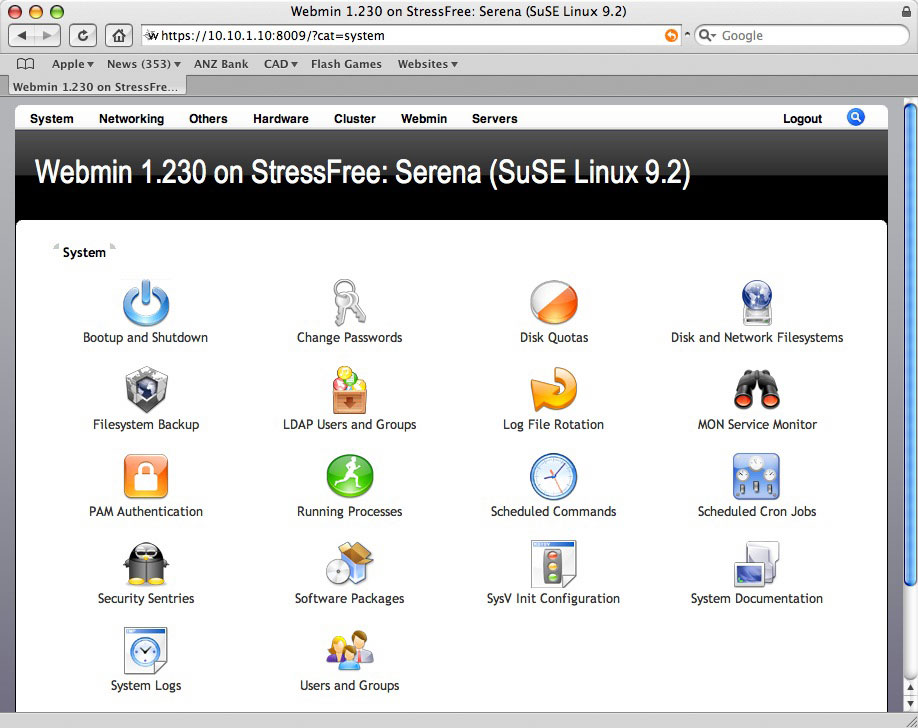Screen dimensions: 918x728
Task: Open the Bootup and Shutdown power icon
Action: 146,303
